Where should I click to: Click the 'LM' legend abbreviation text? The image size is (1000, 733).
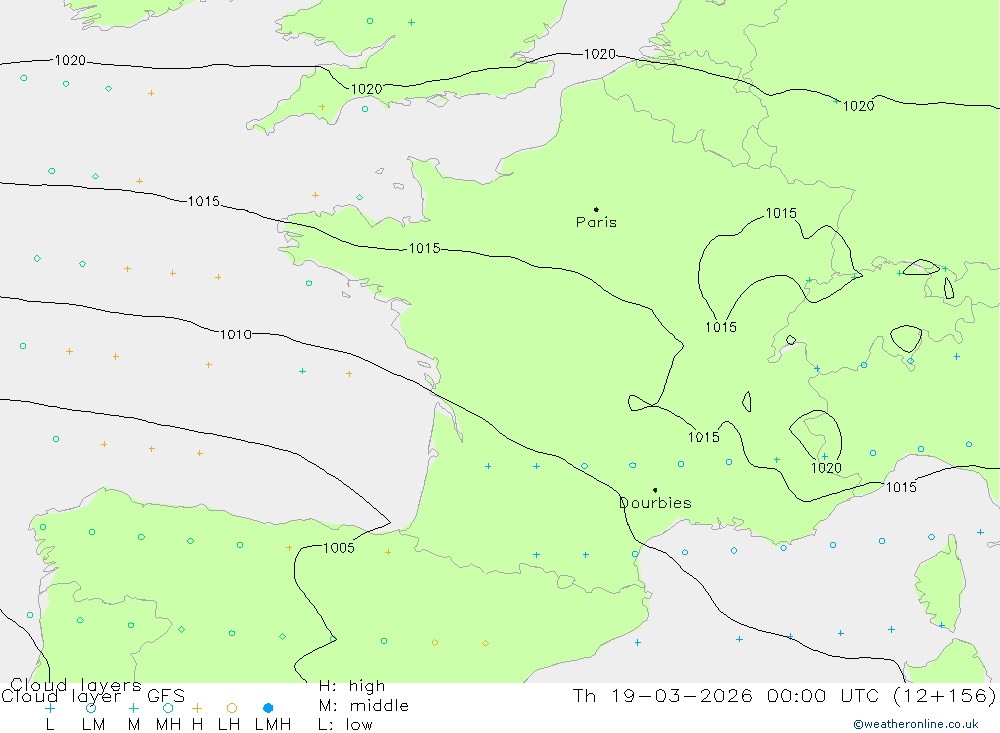coord(94,725)
